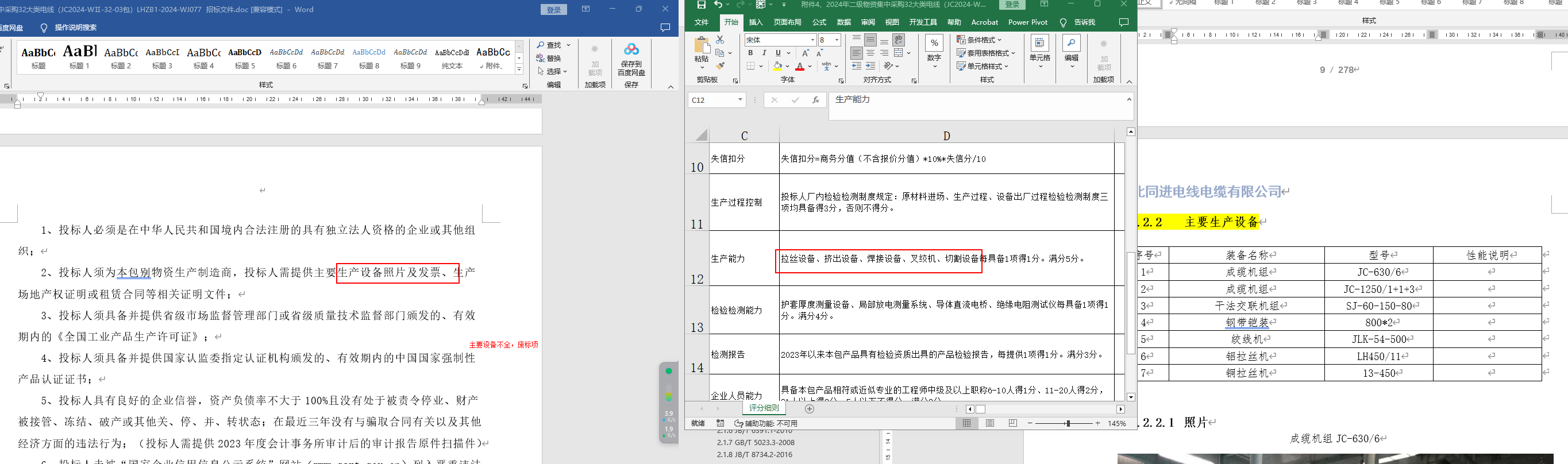Viewport: 1568px width, 464px height.
Task: Open the Format as Table dropdown
Action: [x=986, y=53]
